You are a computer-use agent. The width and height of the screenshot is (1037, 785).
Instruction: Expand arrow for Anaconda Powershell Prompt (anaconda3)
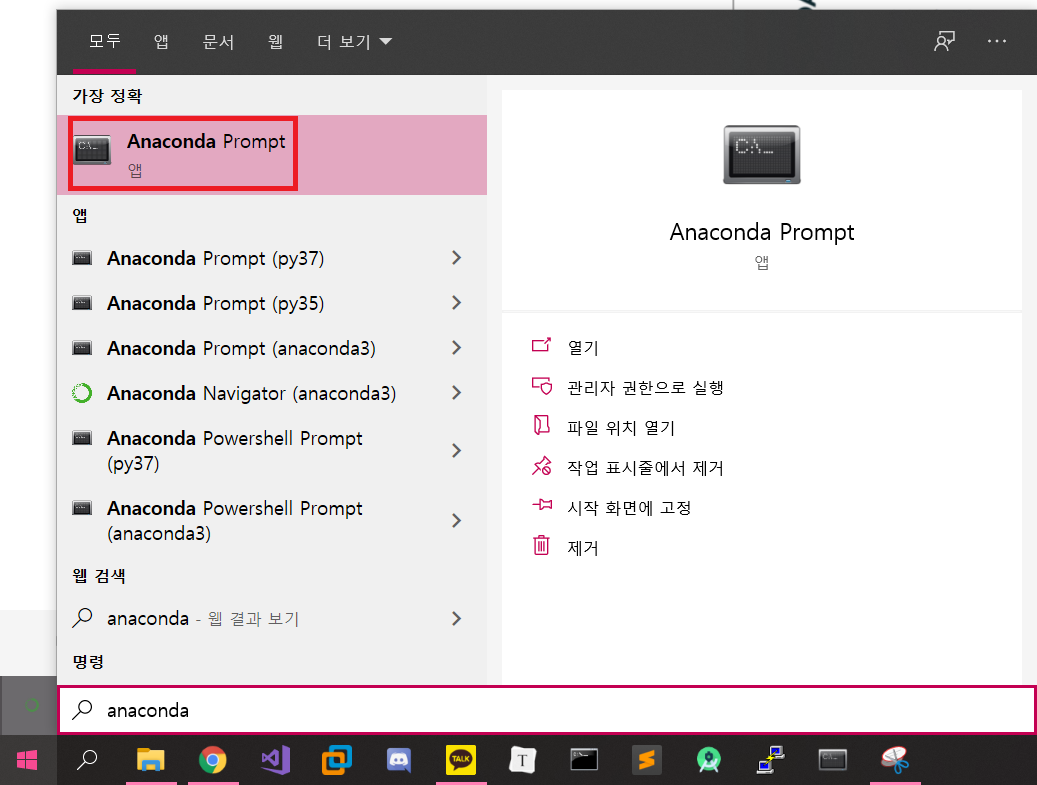tap(456, 520)
